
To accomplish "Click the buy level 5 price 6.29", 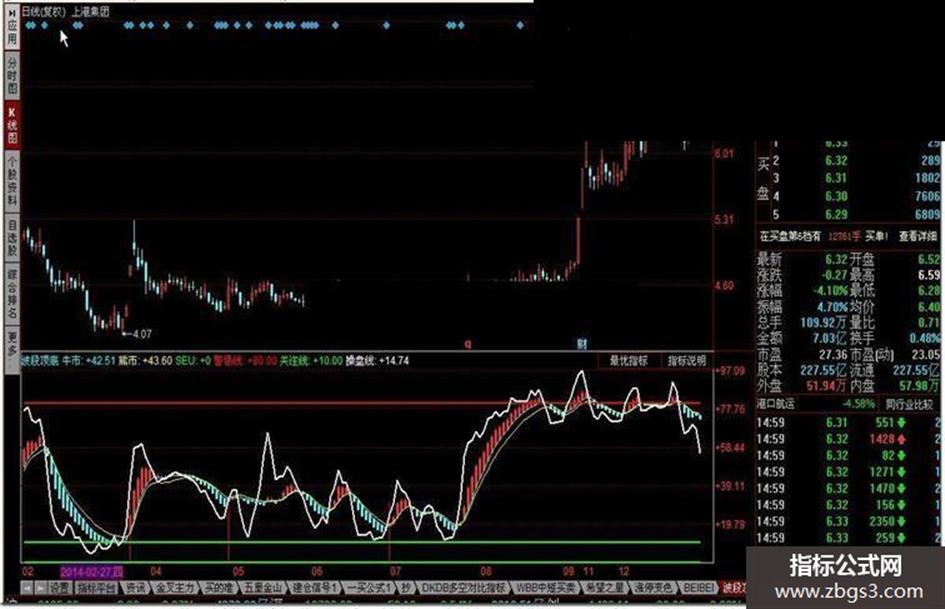I will point(836,214).
